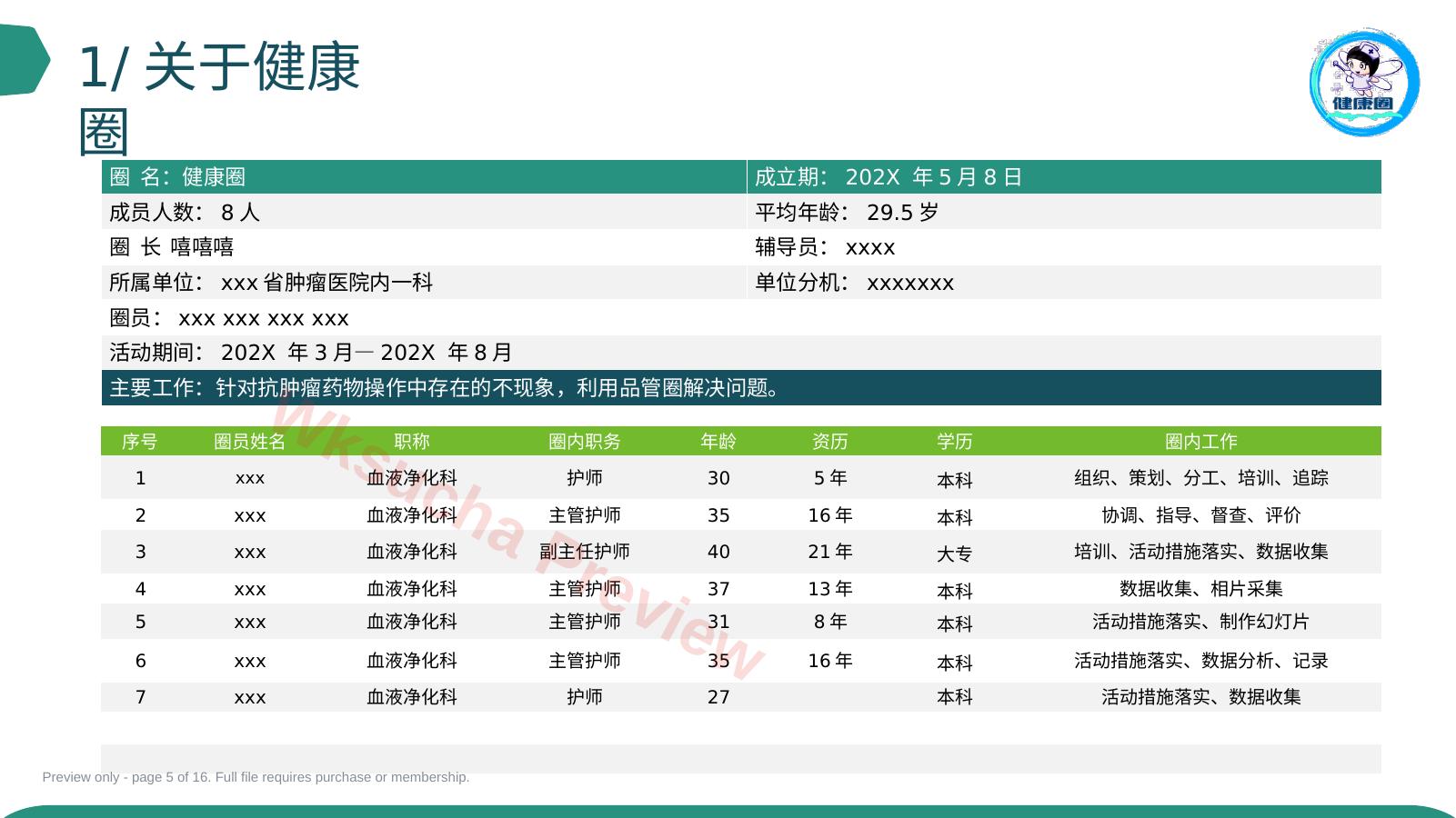Click 培训、活动措施落实、数据收集 cell
The image size is (1456, 818).
(x=1201, y=552)
